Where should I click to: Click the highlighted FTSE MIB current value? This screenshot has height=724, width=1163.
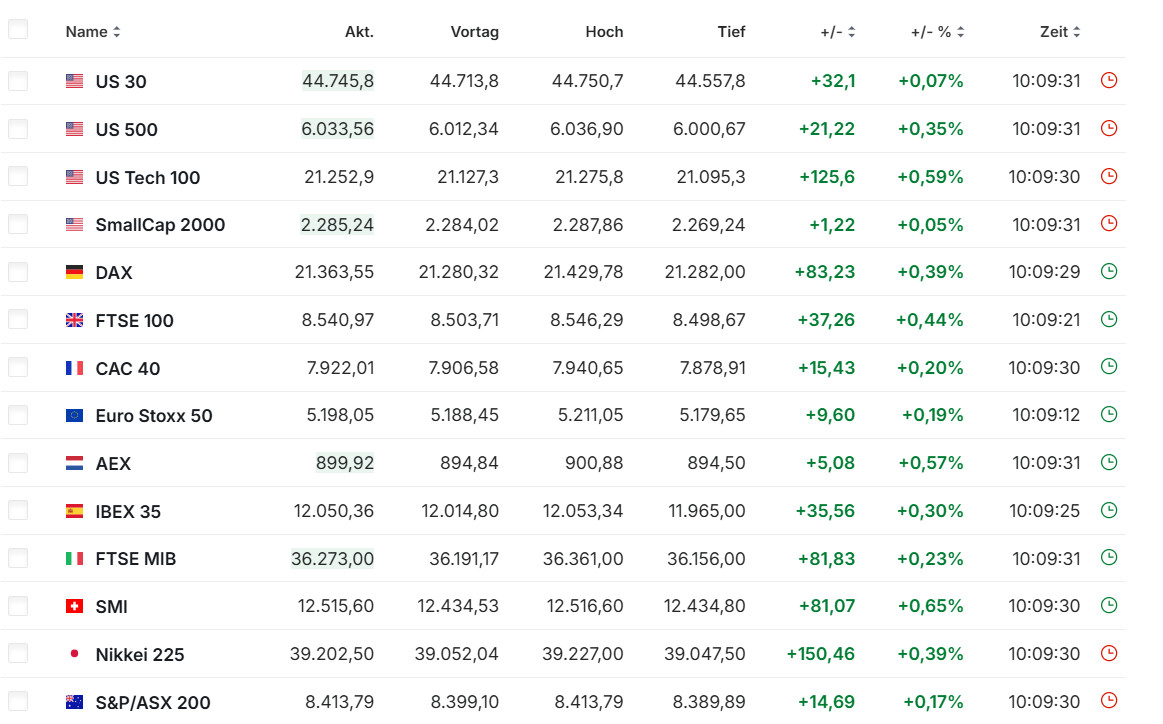click(x=333, y=559)
